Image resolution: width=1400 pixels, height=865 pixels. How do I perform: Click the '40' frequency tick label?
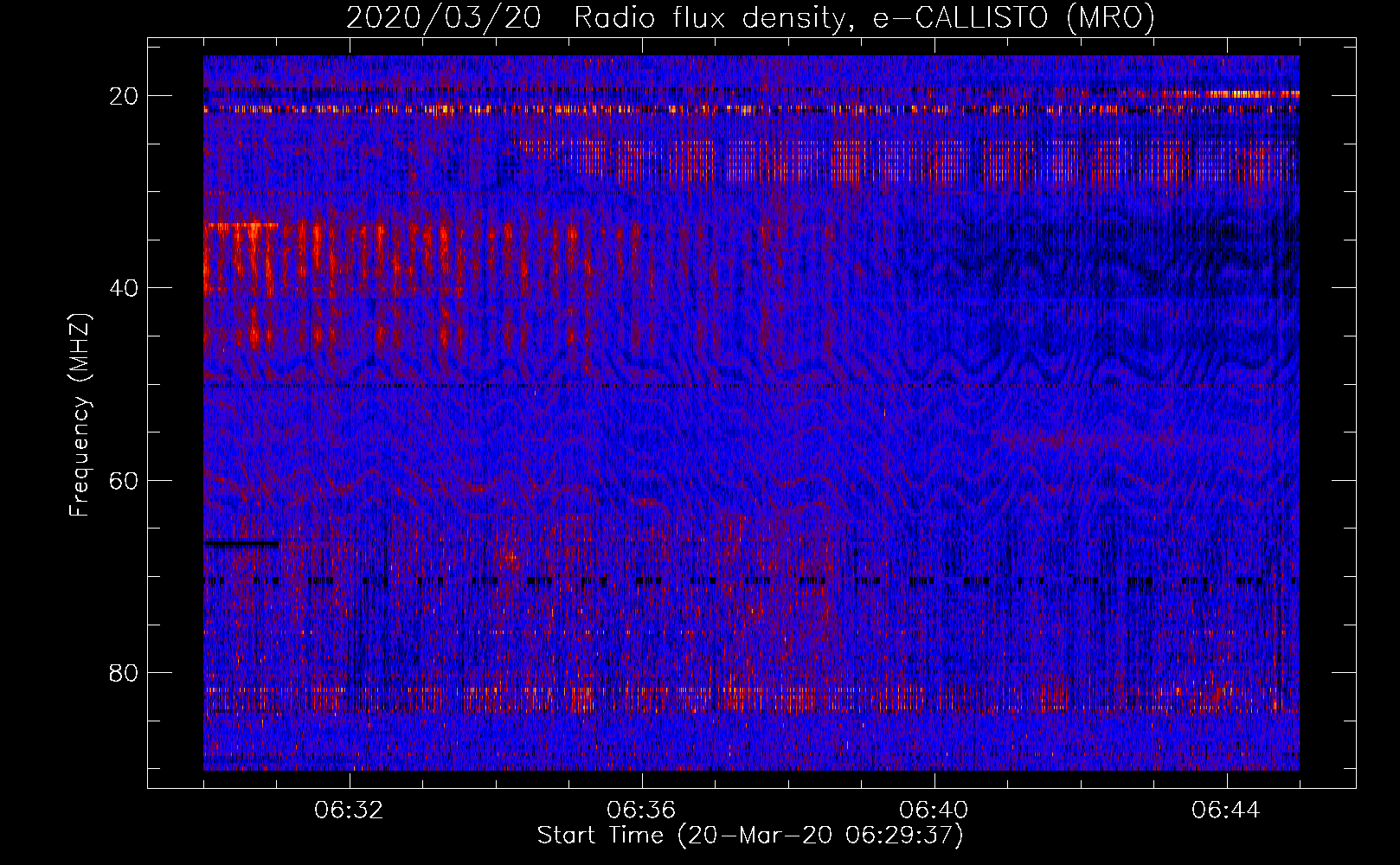click(125, 288)
